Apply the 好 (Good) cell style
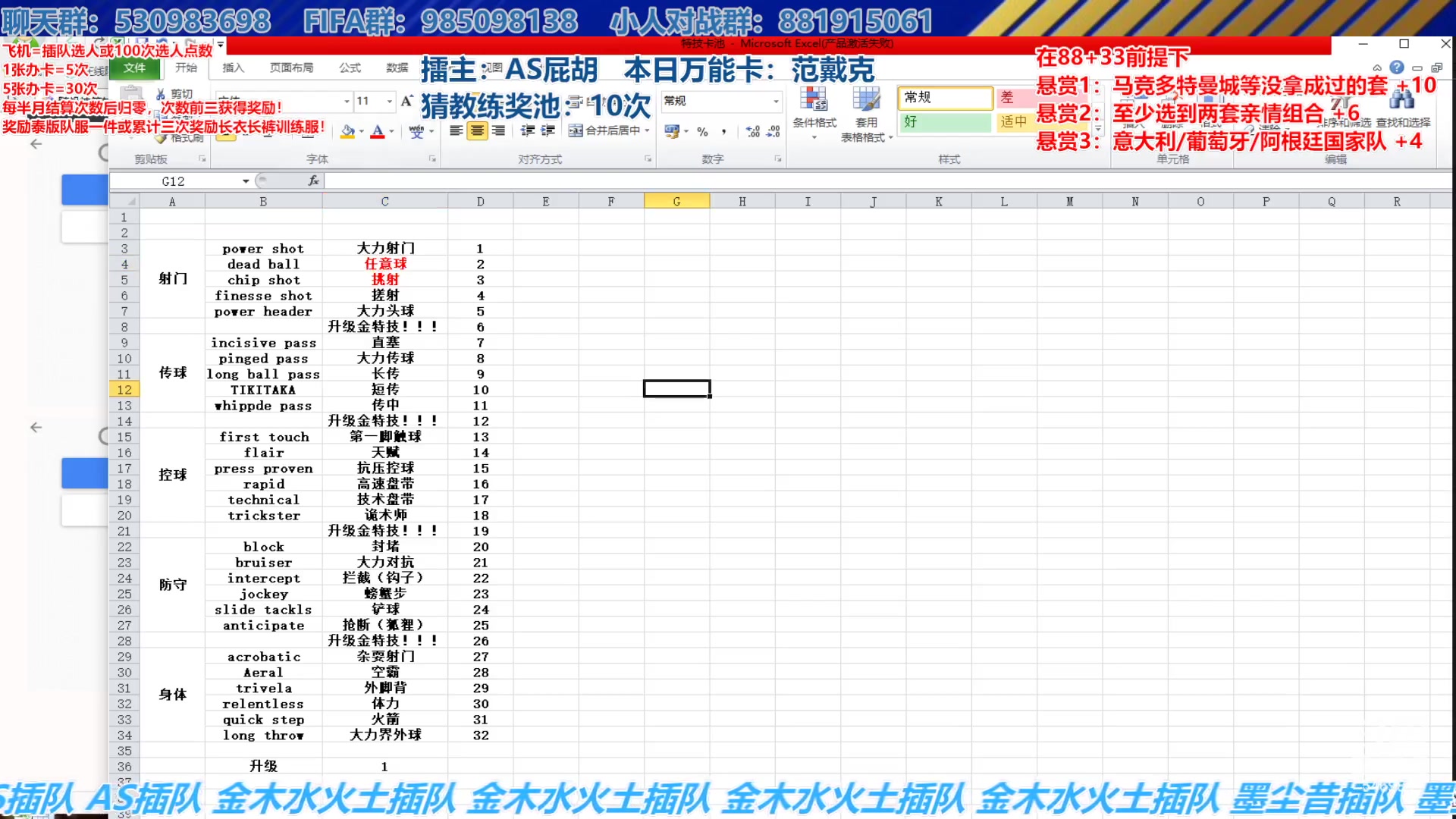This screenshot has width=1456, height=819. (945, 122)
